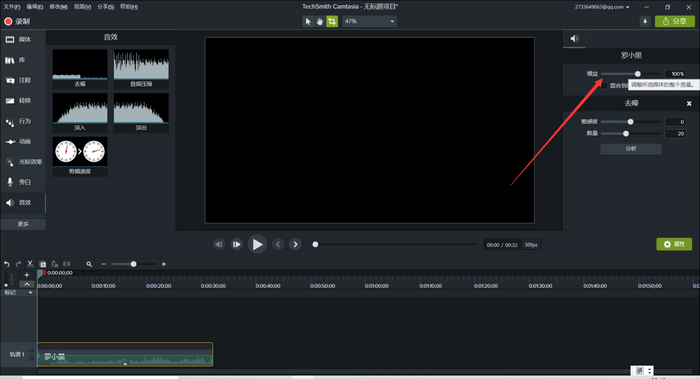Open the 视图 view menu
700x379 pixels.
82,7
